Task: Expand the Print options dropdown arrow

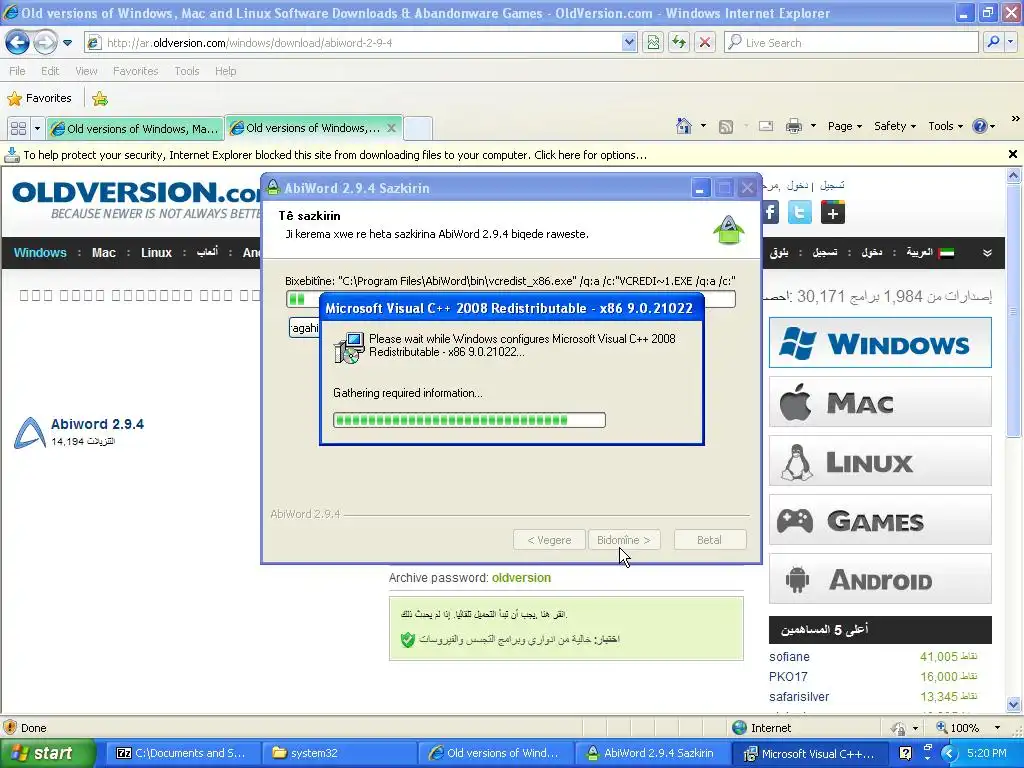Action: tap(813, 126)
